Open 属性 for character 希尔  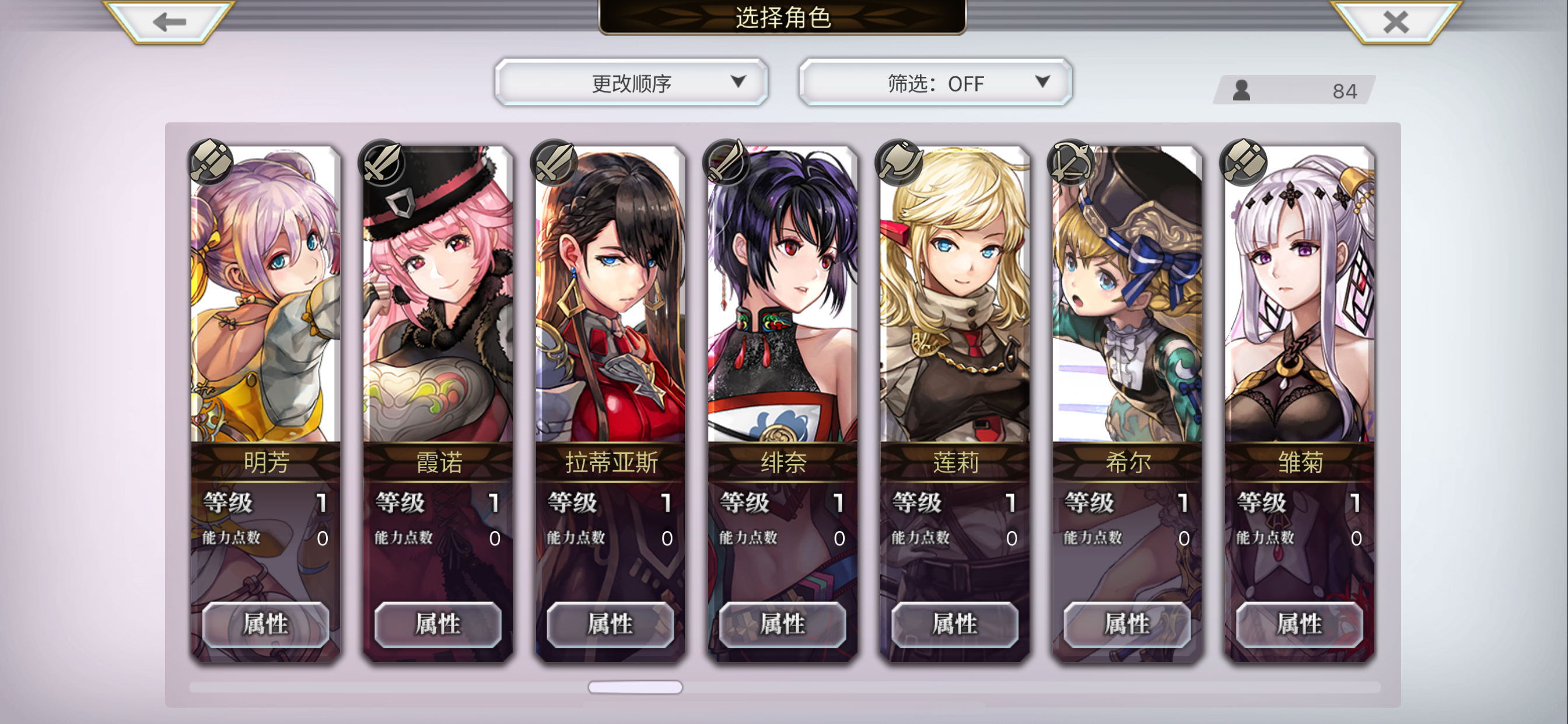point(1126,624)
